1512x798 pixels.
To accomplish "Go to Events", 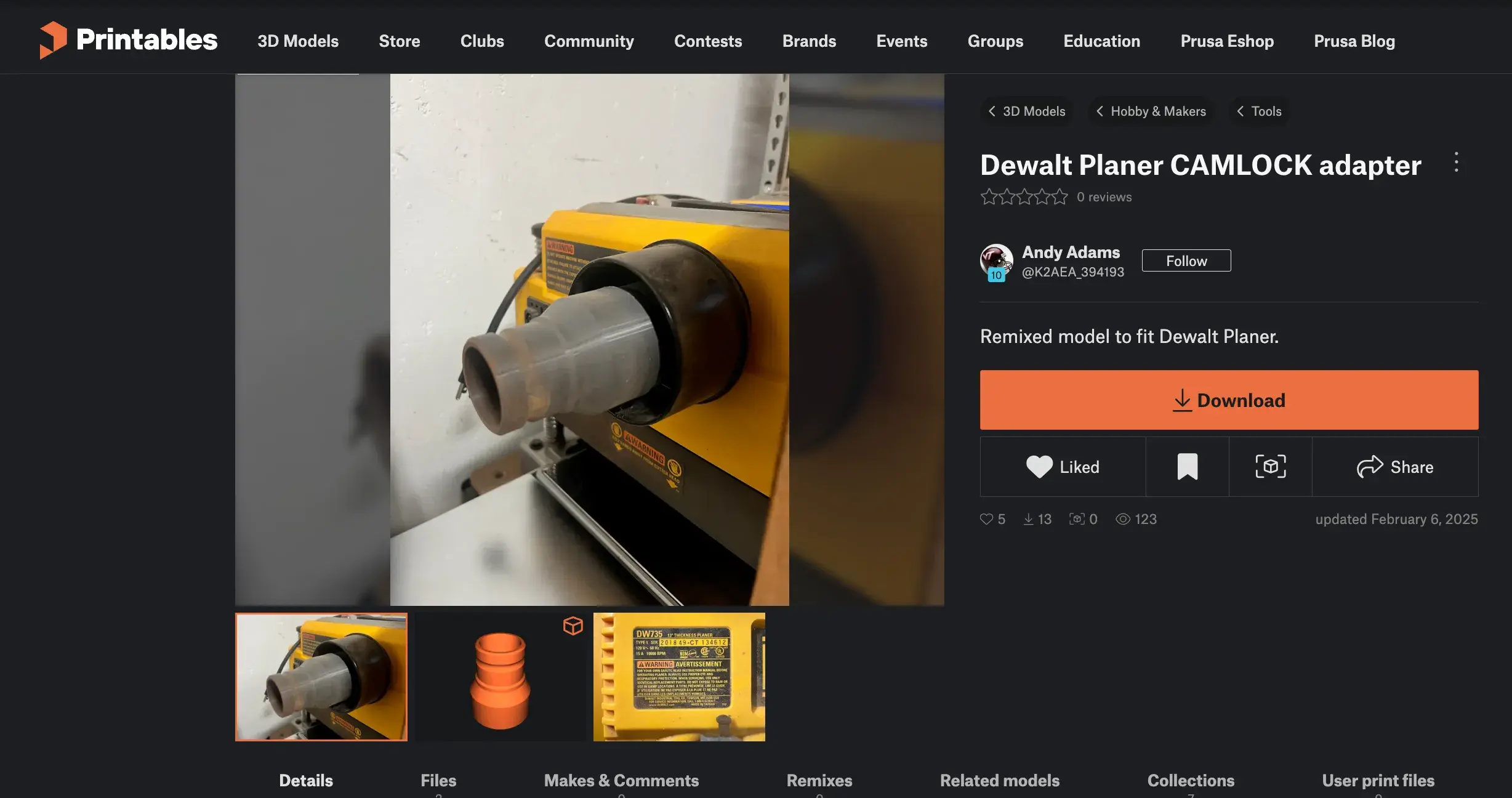I will coord(902,41).
